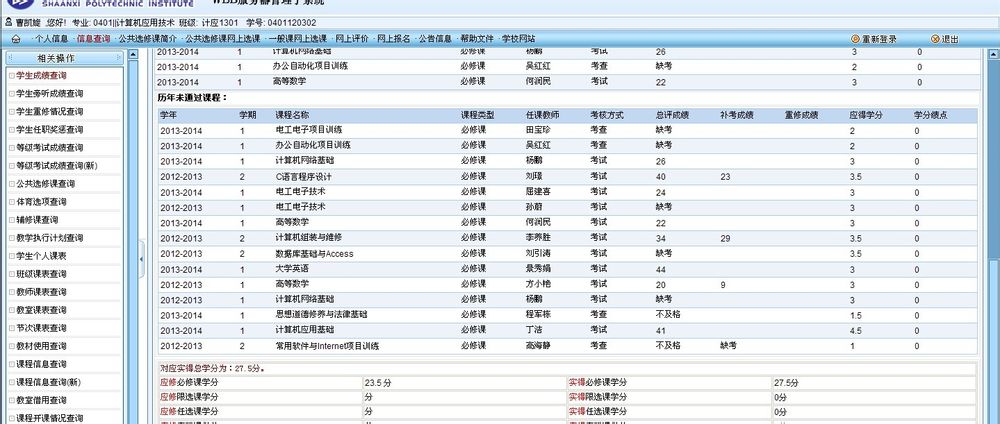Open the 帮助文件 menu
This screenshot has height=424, width=1000.
(477, 39)
